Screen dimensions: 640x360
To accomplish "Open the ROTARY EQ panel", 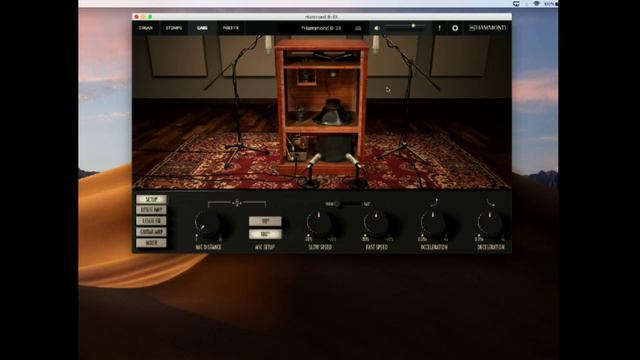I will (x=151, y=221).
